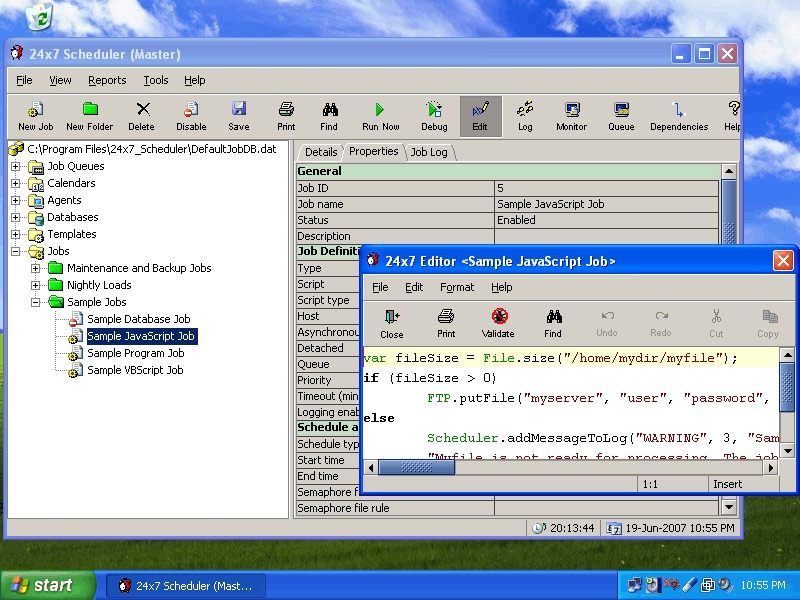Click Cut in the Editor toolbar

coord(716,324)
